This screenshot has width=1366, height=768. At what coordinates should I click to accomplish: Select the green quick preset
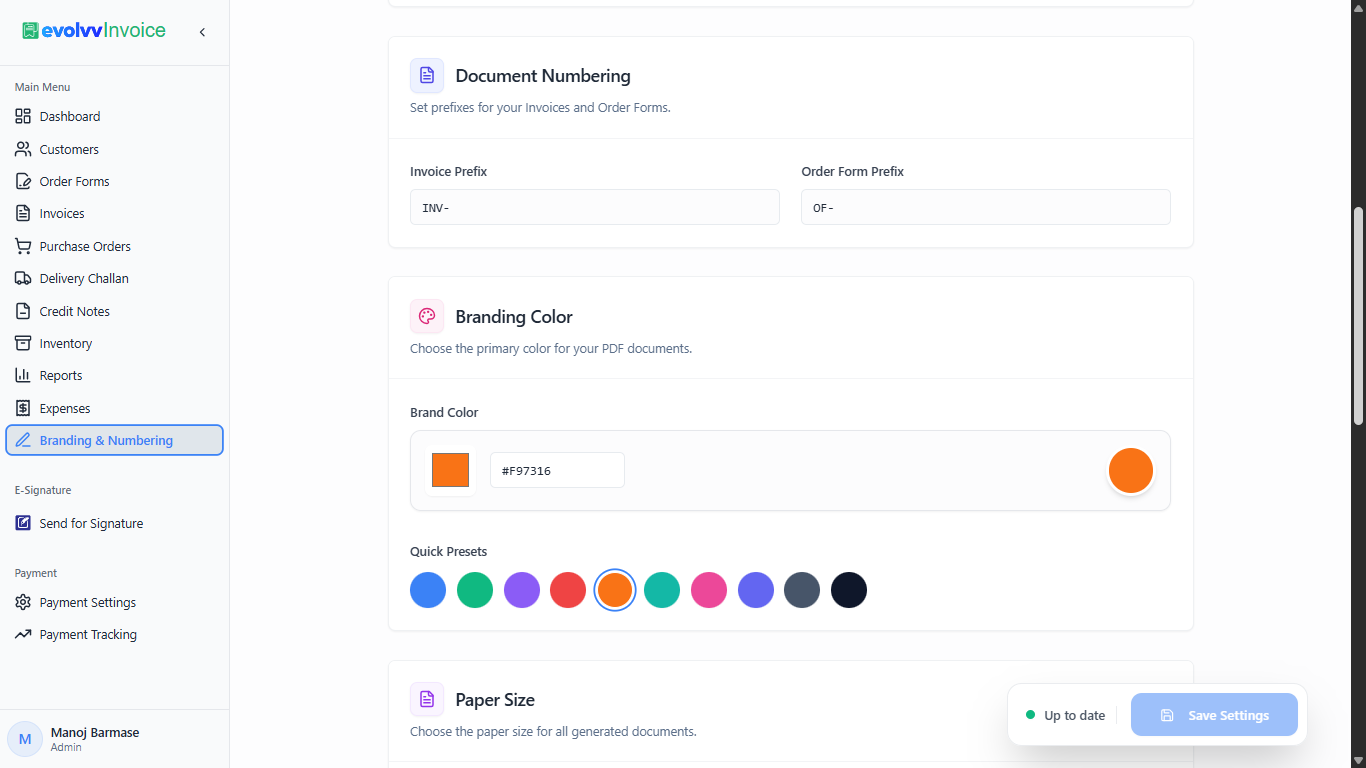click(x=475, y=590)
